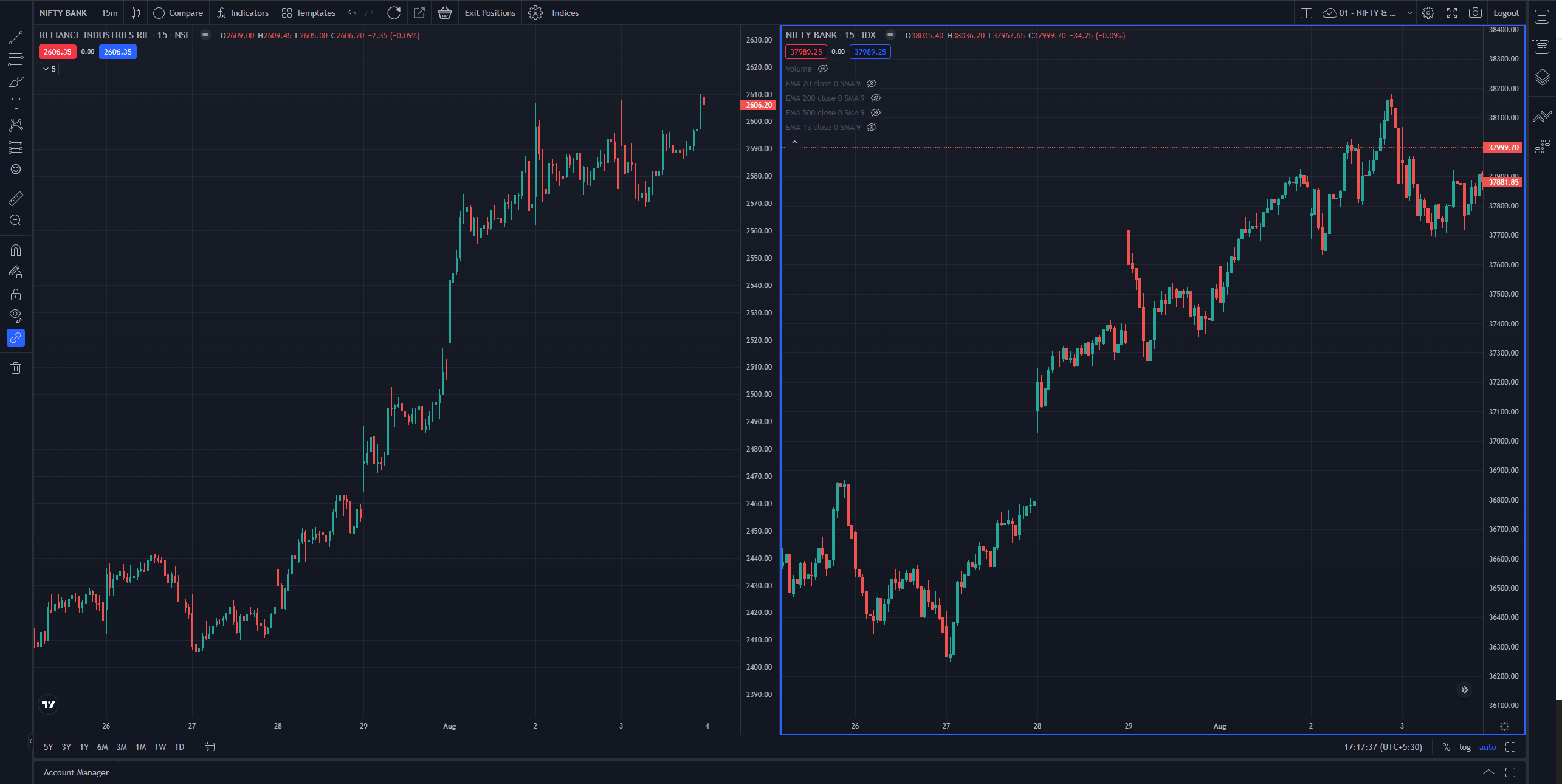Open the watchlist panel icon
This screenshot has height=784, width=1562.
tap(1542, 16)
